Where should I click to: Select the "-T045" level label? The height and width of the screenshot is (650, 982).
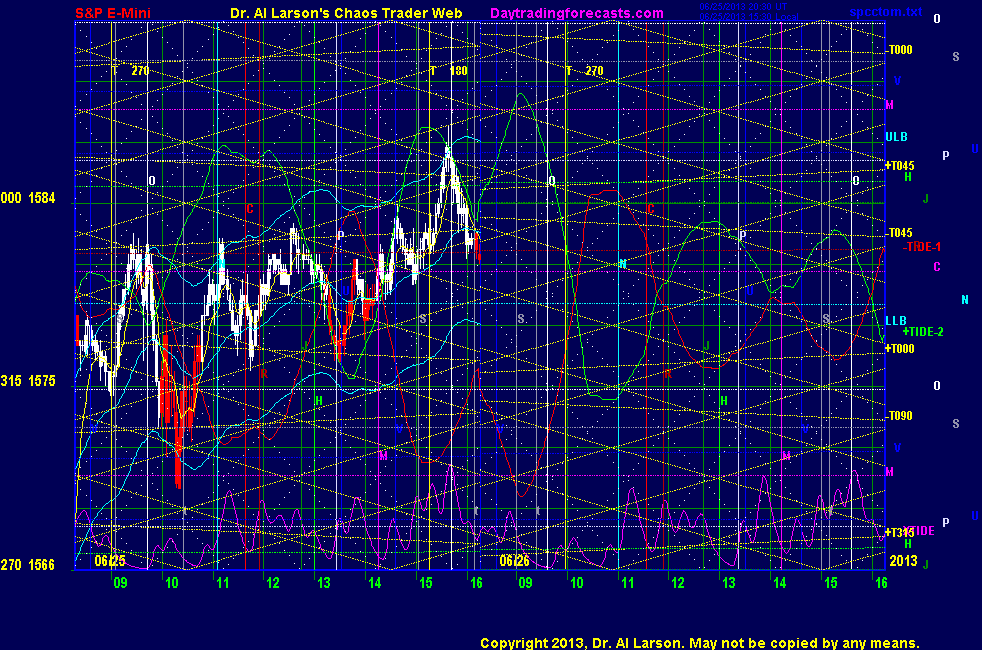(899, 233)
